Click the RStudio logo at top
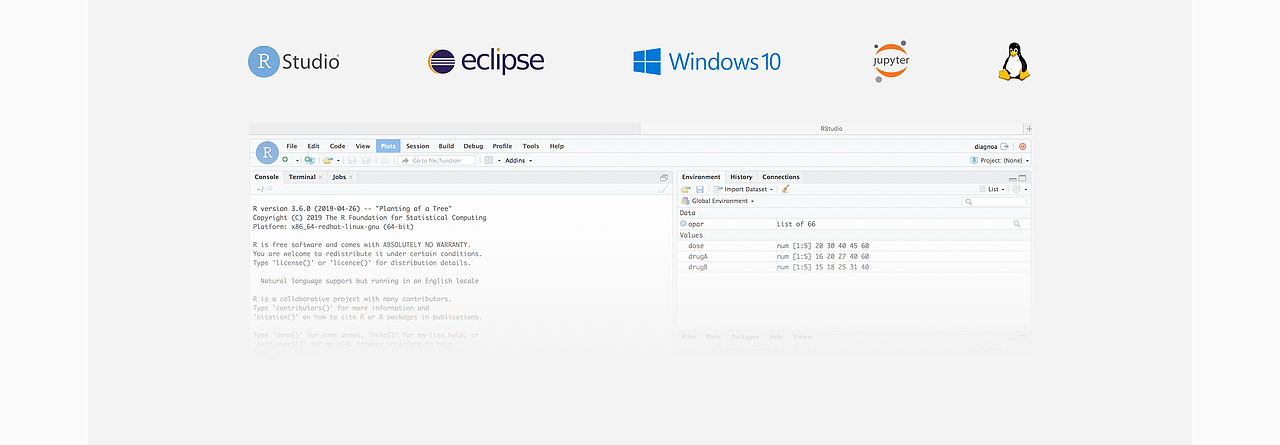 click(x=294, y=61)
